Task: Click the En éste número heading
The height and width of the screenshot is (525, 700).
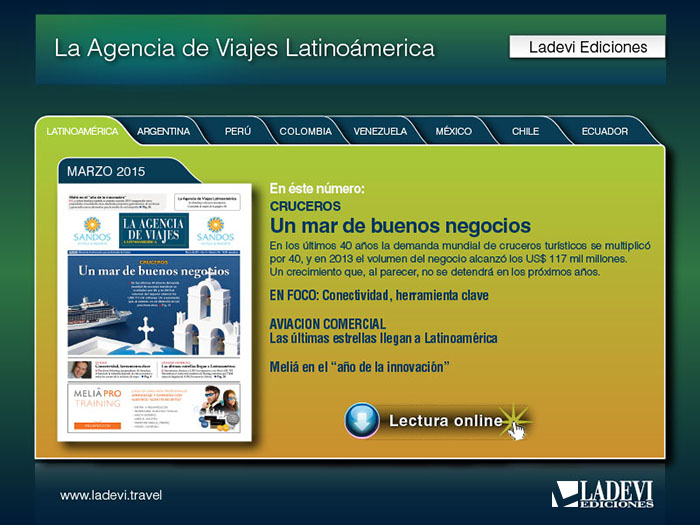Action: (317, 188)
